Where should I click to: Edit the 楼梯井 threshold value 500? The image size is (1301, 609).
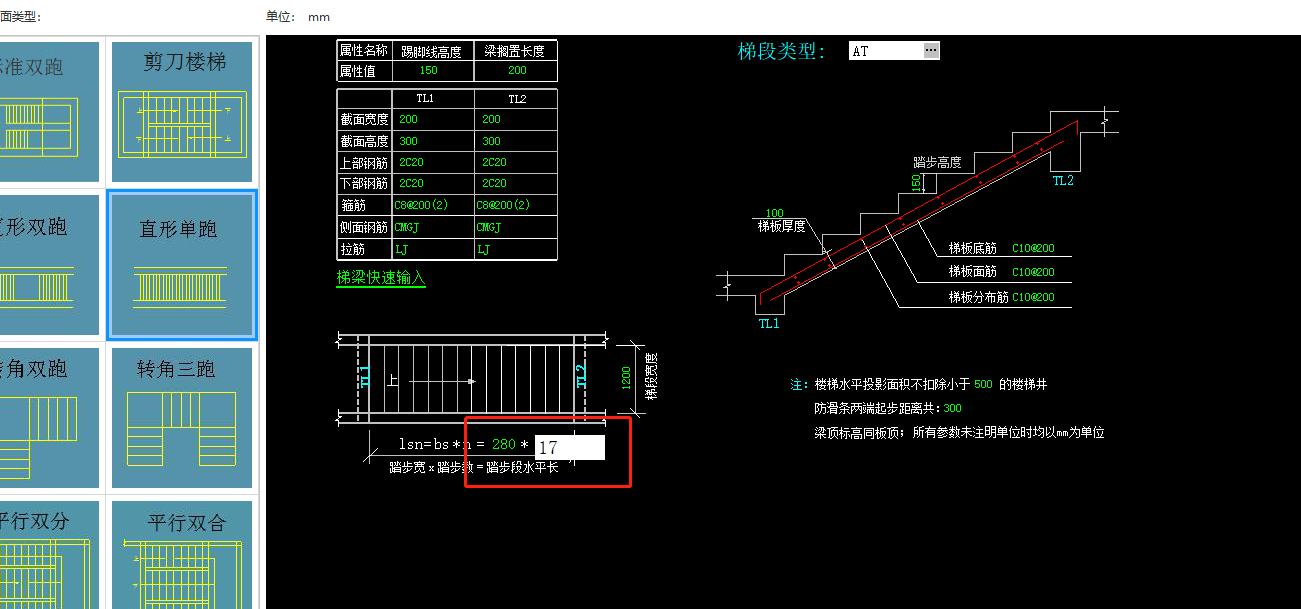click(x=983, y=384)
